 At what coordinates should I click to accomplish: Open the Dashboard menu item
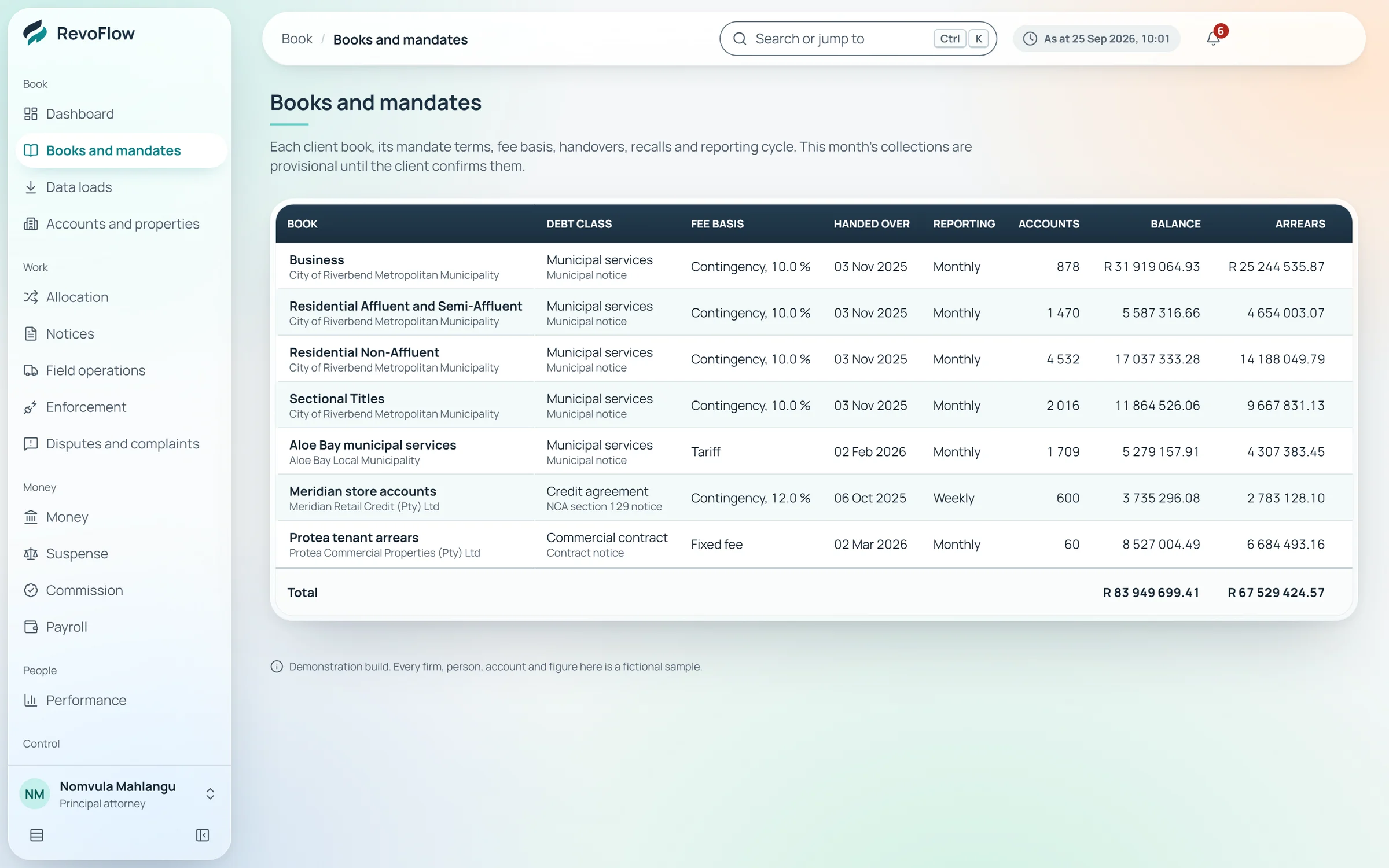coord(121,114)
